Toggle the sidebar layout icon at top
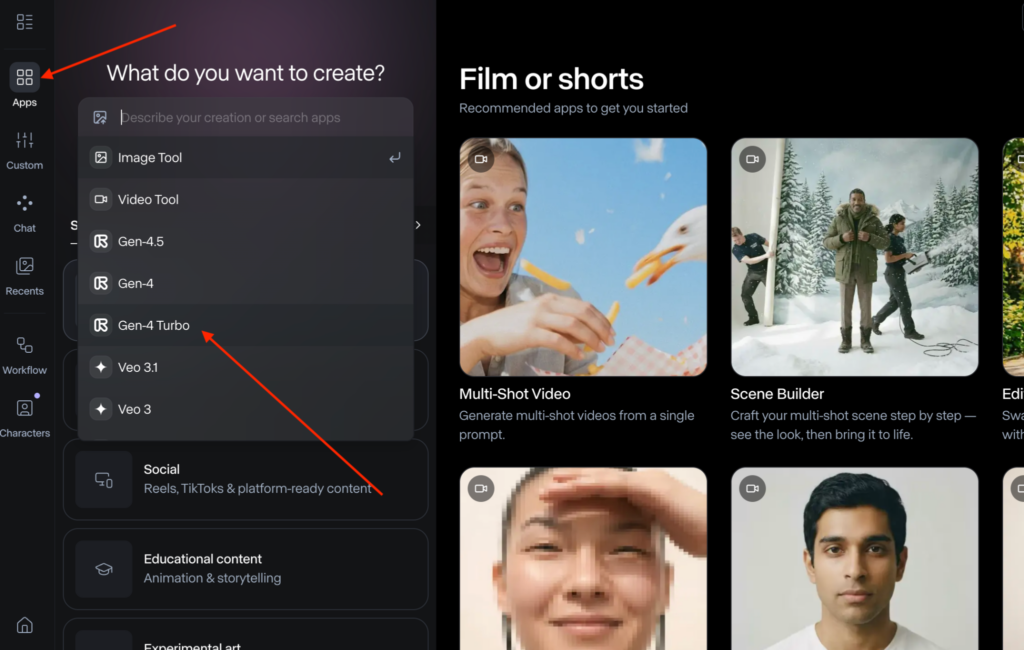Image resolution: width=1024 pixels, height=650 pixels. point(25,22)
